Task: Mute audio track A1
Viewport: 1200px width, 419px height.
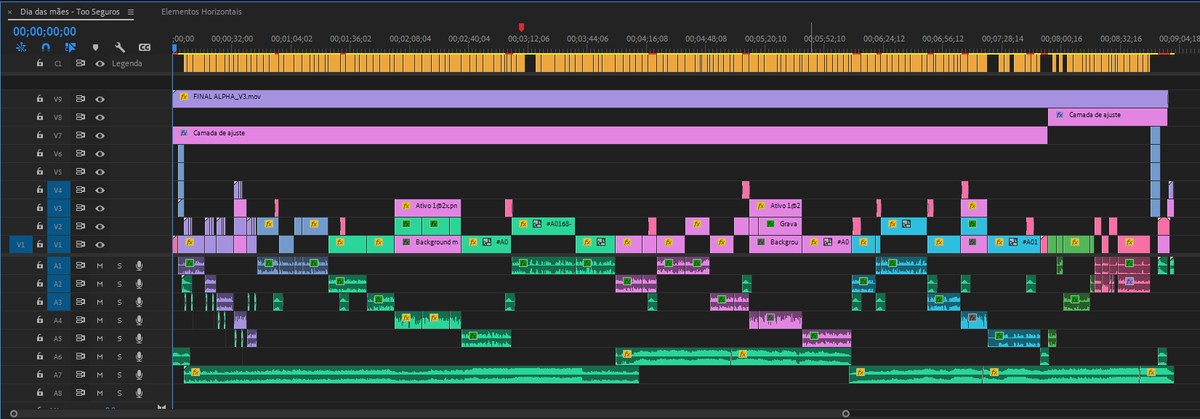Action: click(x=100, y=266)
